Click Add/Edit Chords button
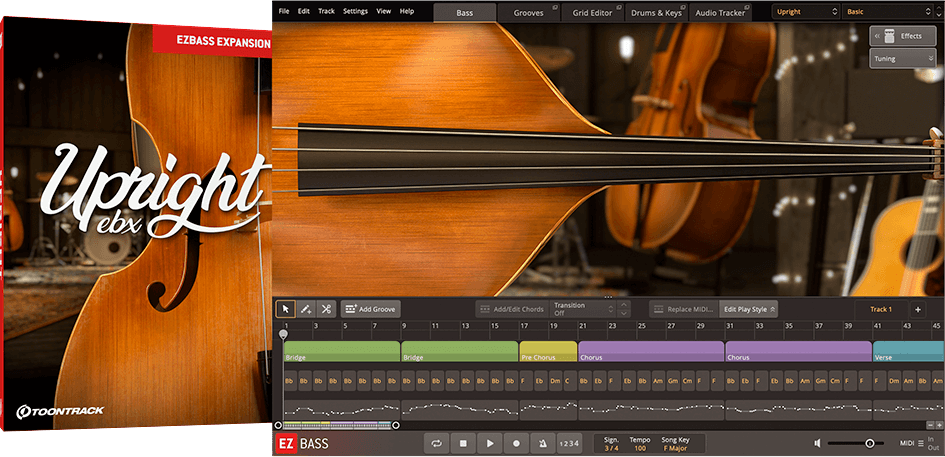 tap(512, 309)
